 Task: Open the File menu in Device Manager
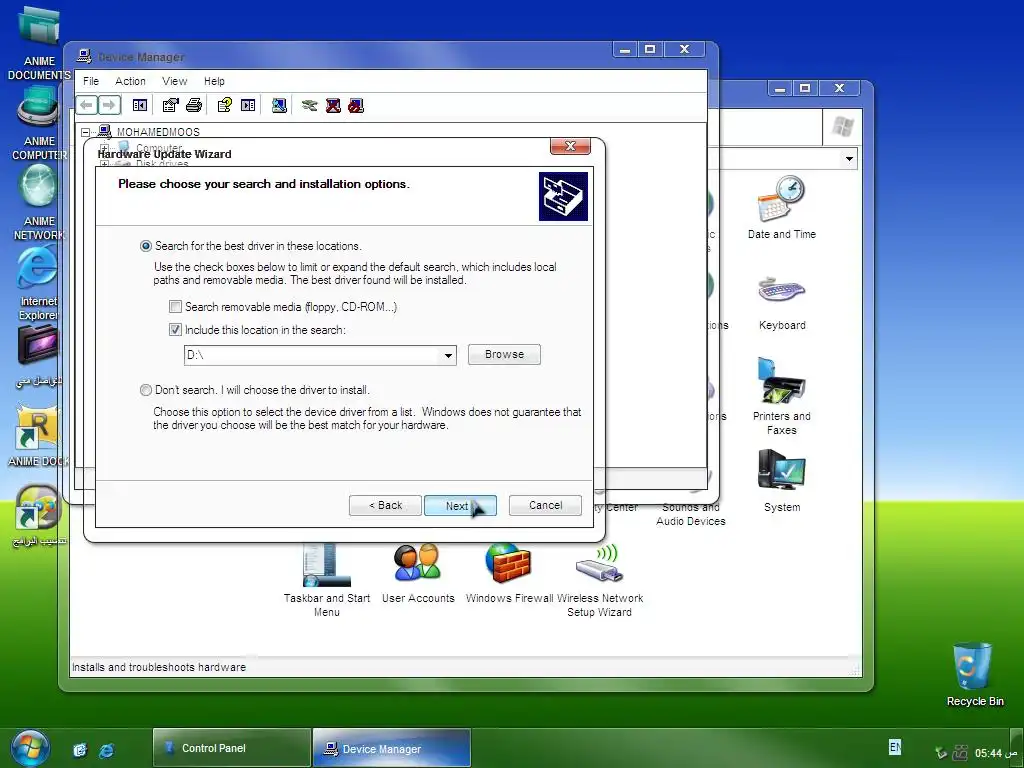coord(91,81)
